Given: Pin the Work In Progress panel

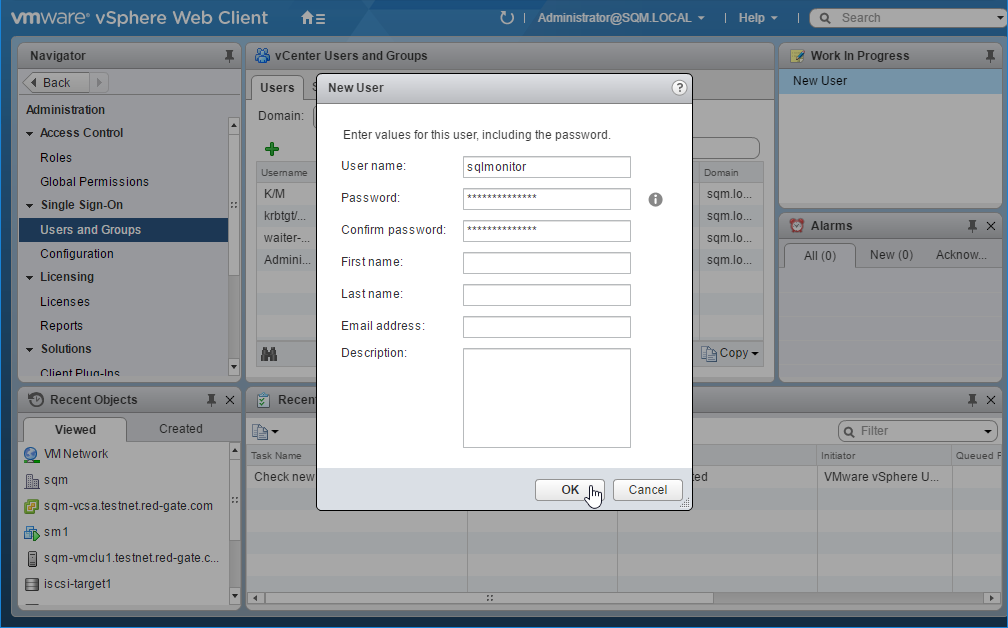Looking at the screenshot, I should pyautogui.click(x=990, y=56).
